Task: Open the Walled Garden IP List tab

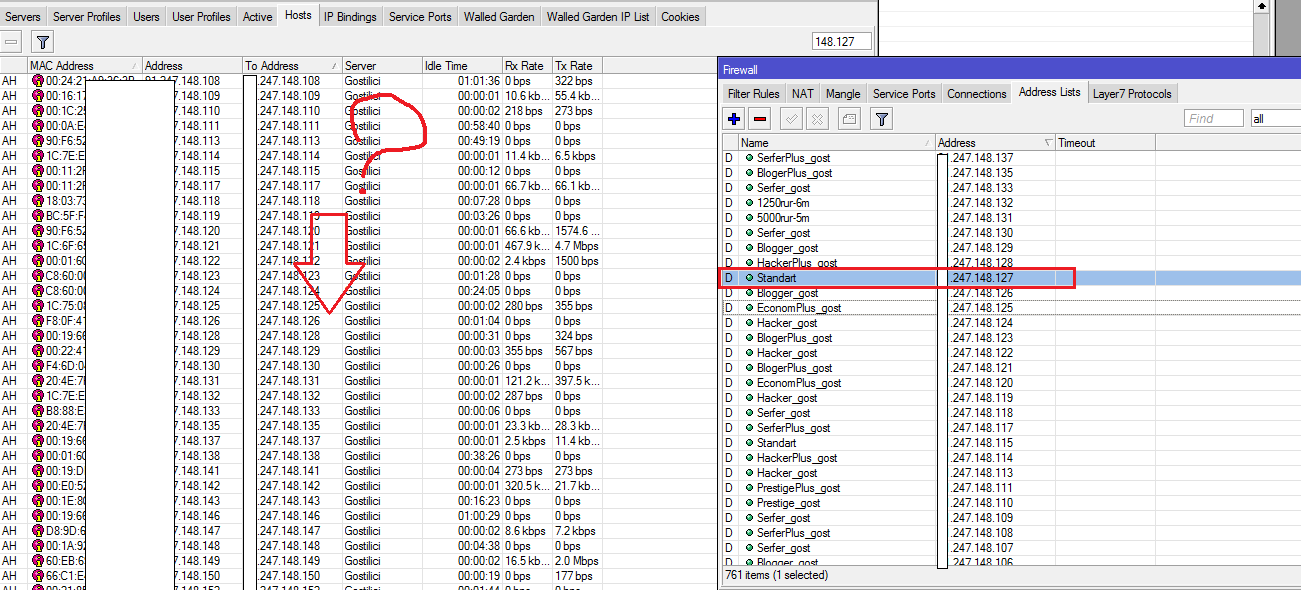Action: 598,17
